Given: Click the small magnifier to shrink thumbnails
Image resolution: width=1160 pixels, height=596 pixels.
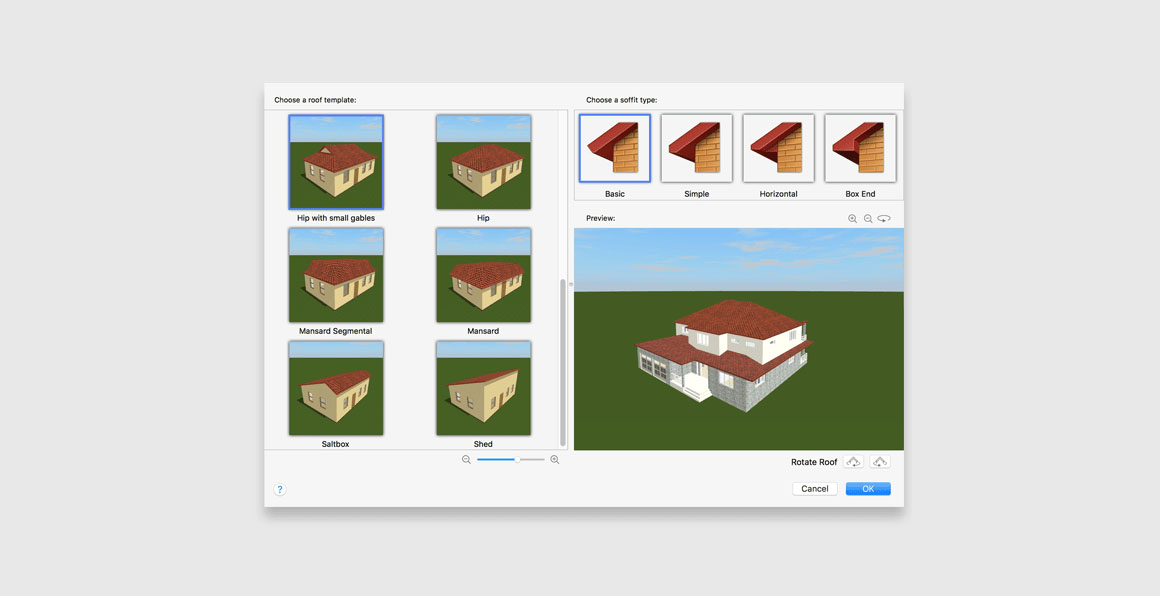Looking at the screenshot, I should (466, 459).
